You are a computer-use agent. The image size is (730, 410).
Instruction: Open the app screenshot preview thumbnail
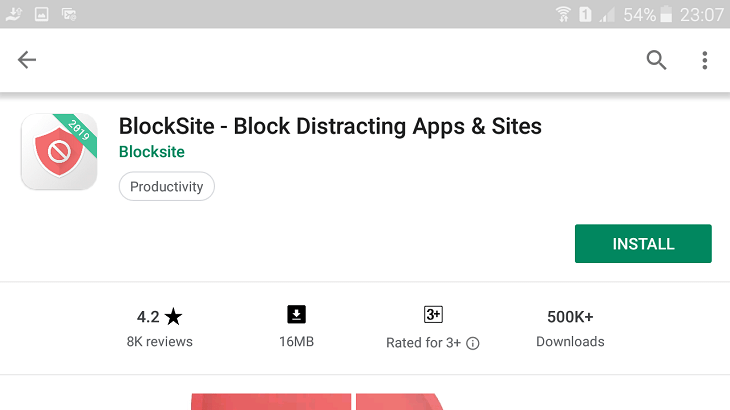[x=317, y=402]
